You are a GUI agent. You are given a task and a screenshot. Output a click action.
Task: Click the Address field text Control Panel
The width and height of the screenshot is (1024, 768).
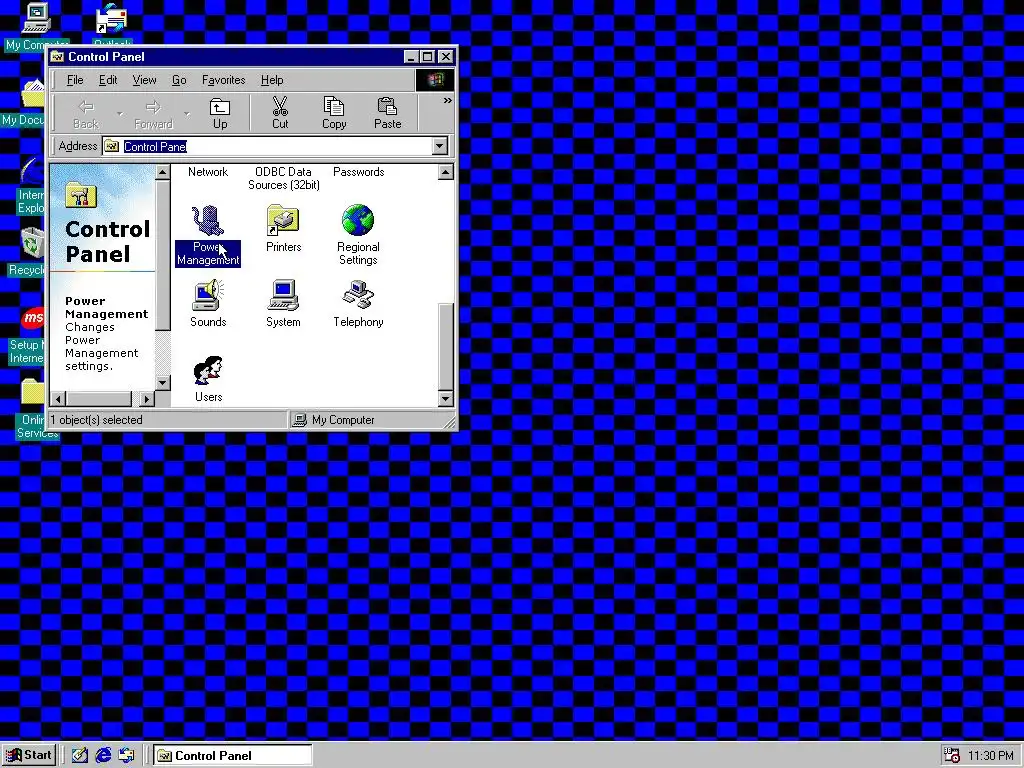(155, 146)
